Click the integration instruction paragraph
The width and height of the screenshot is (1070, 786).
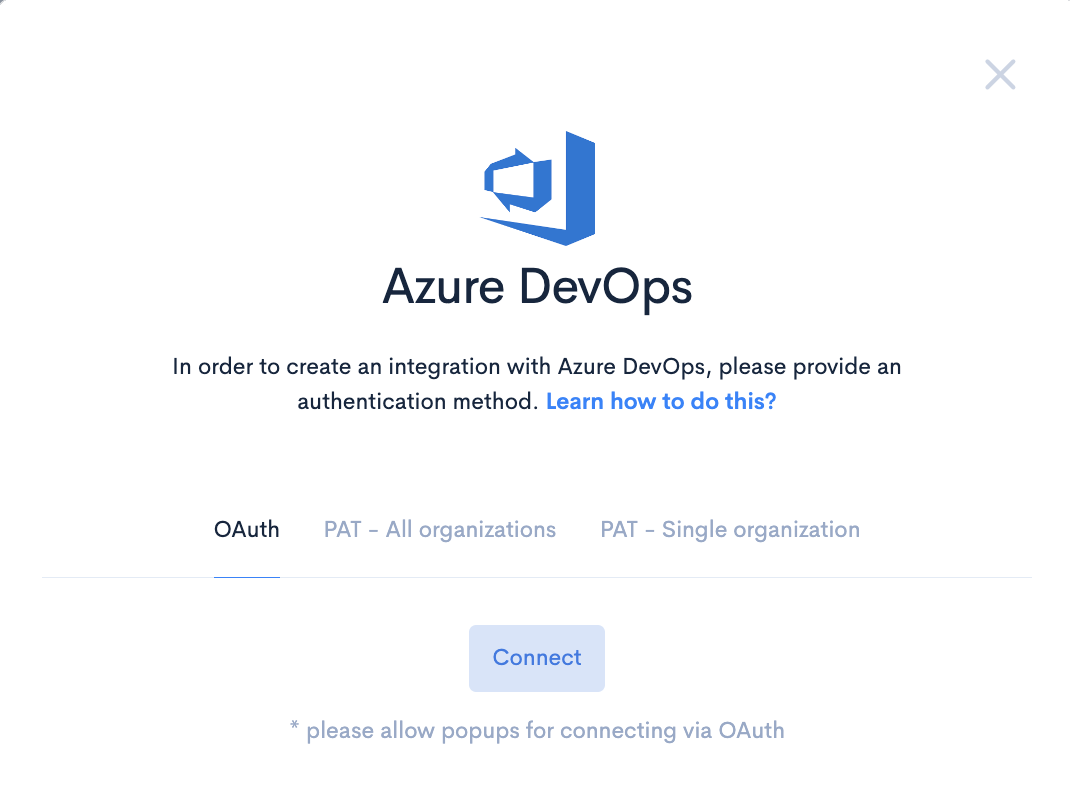click(x=536, y=383)
